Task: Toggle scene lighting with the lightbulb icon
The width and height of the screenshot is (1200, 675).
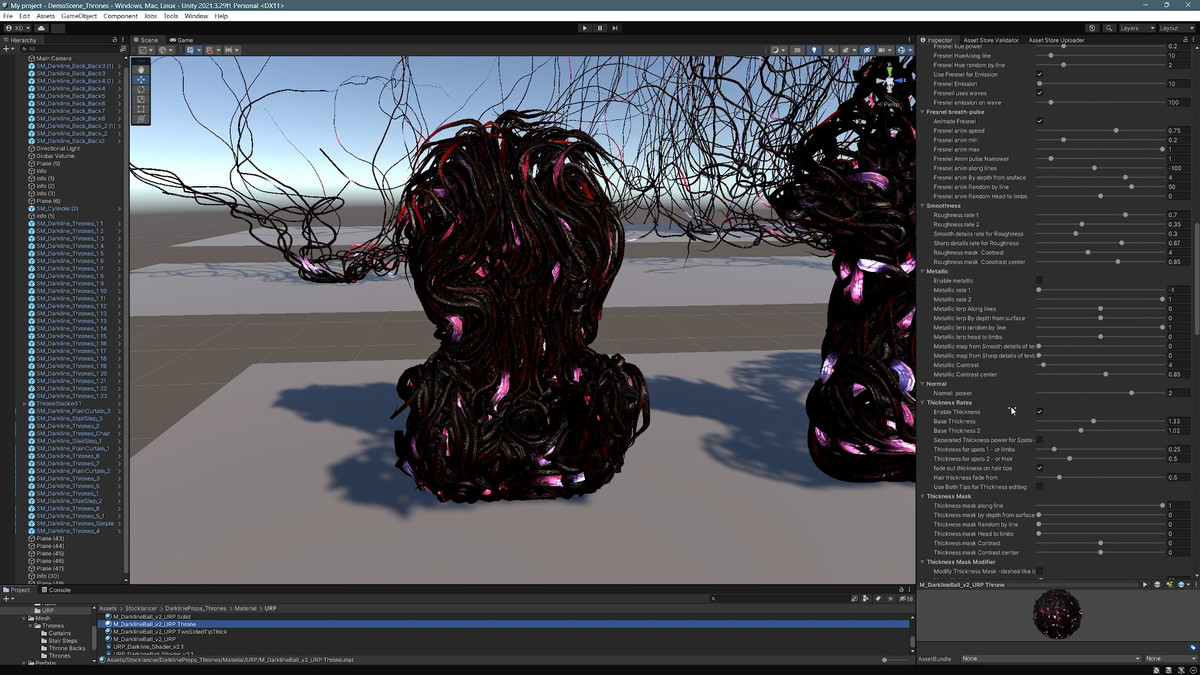Action: (x=813, y=50)
